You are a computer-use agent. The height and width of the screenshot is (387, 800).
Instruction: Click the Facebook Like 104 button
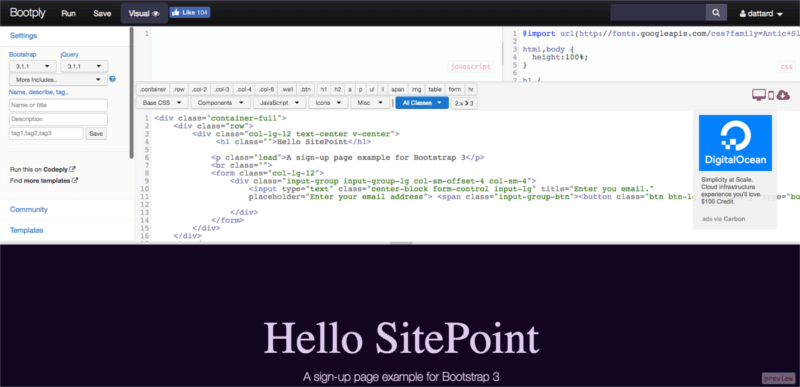click(x=190, y=13)
